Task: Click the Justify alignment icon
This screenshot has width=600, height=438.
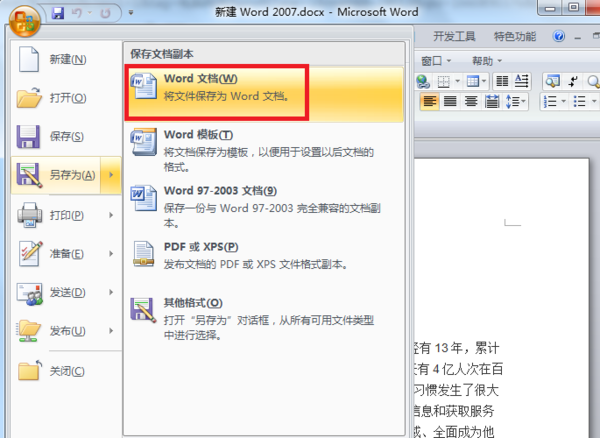Action: click(x=450, y=102)
